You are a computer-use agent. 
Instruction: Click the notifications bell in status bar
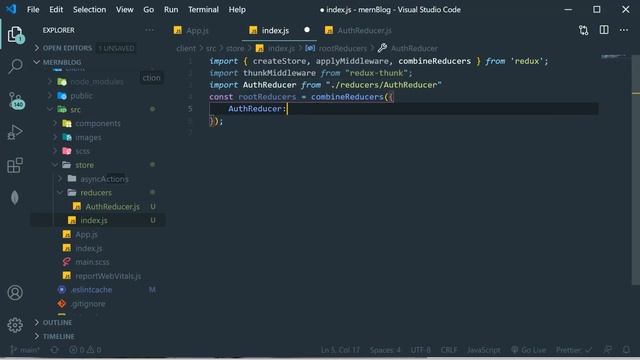coord(626,350)
